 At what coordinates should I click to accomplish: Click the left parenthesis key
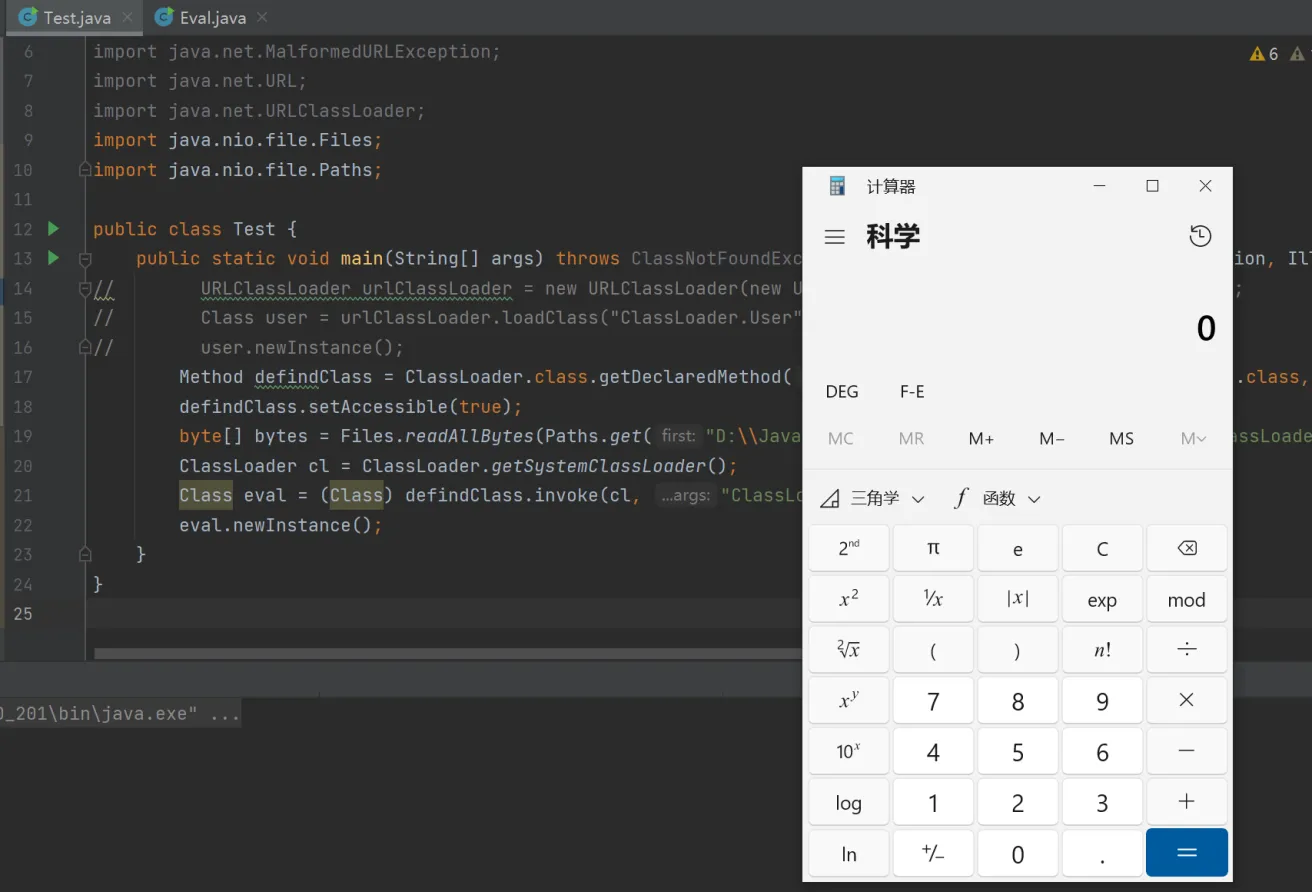(933, 650)
